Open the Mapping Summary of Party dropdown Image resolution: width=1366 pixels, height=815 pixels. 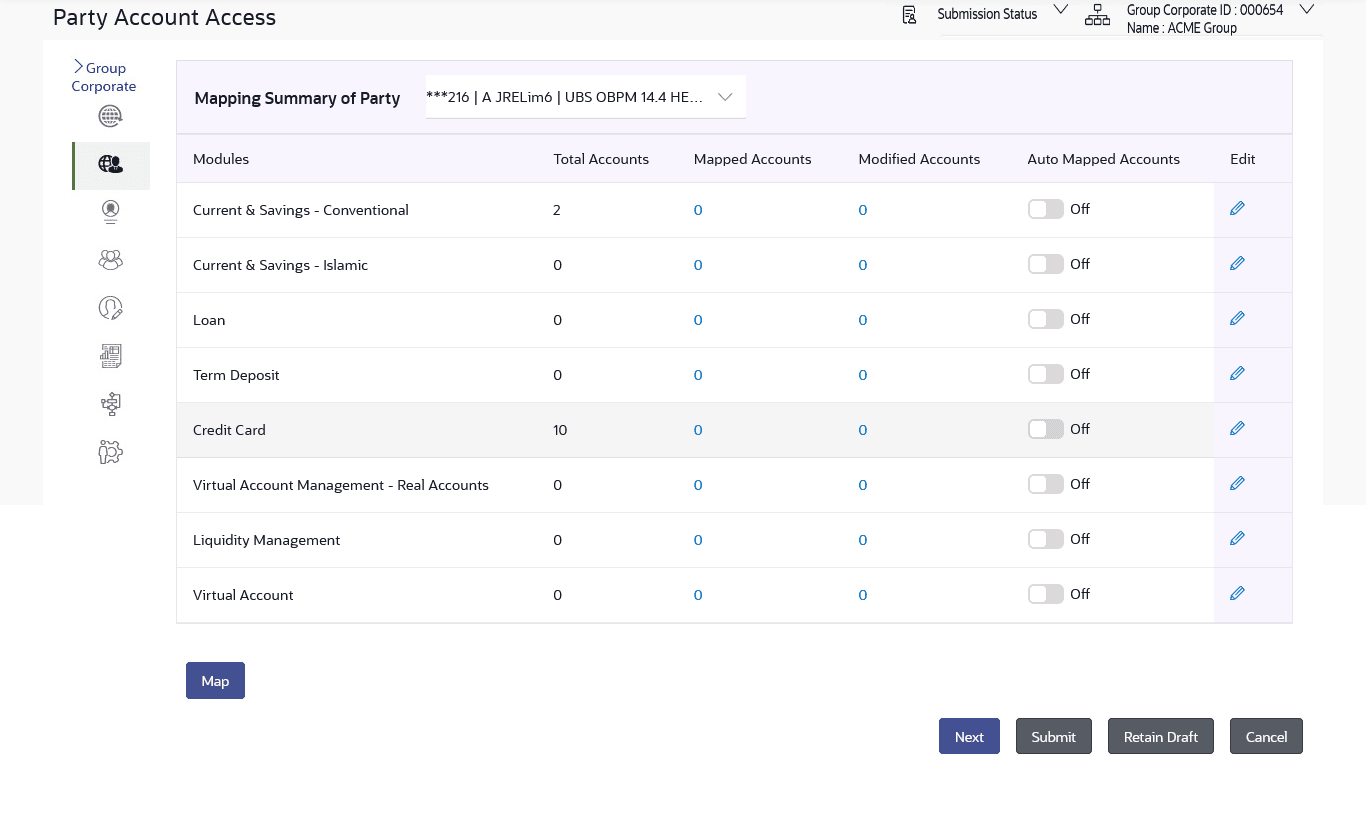[x=725, y=97]
